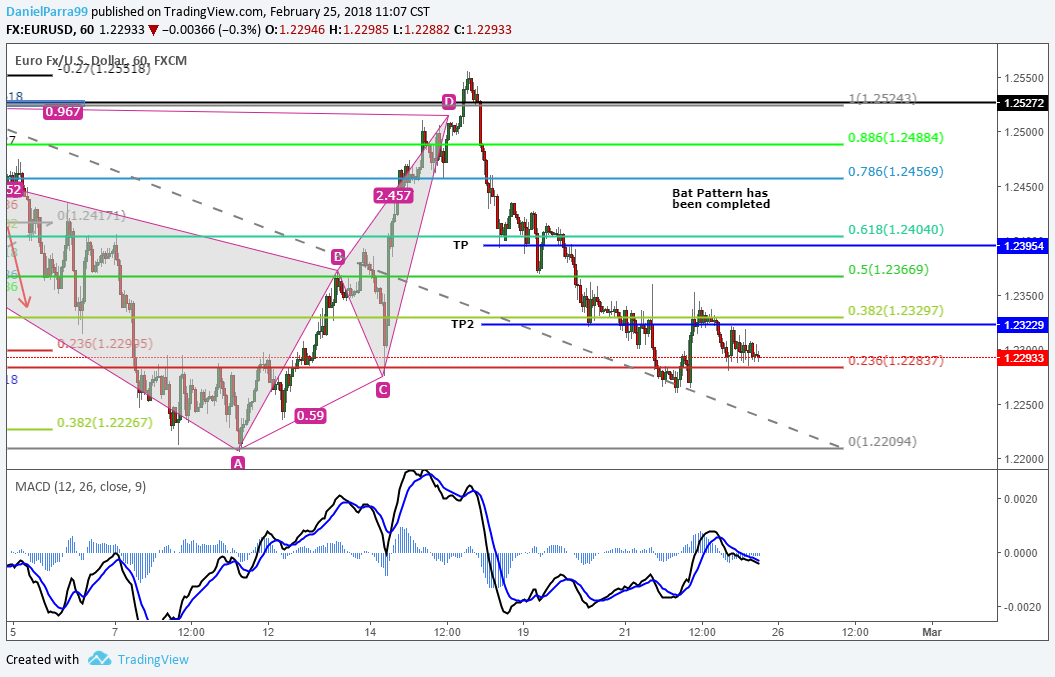Click the 0.382(1.23297) Fibonacci level label
Viewport: 1055px width, 677px height.
click(x=896, y=310)
